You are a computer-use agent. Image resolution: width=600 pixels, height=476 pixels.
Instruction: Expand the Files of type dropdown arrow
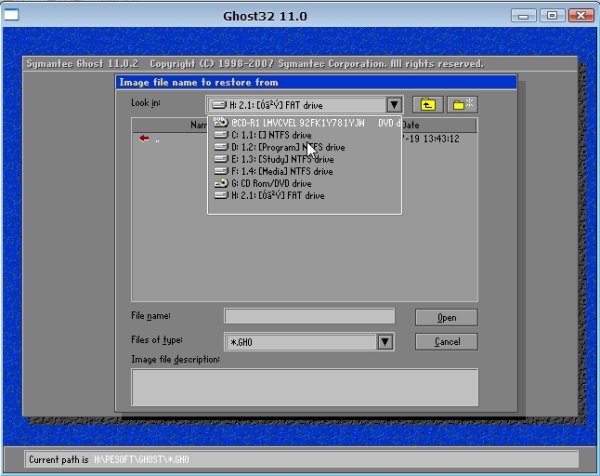click(x=384, y=342)
